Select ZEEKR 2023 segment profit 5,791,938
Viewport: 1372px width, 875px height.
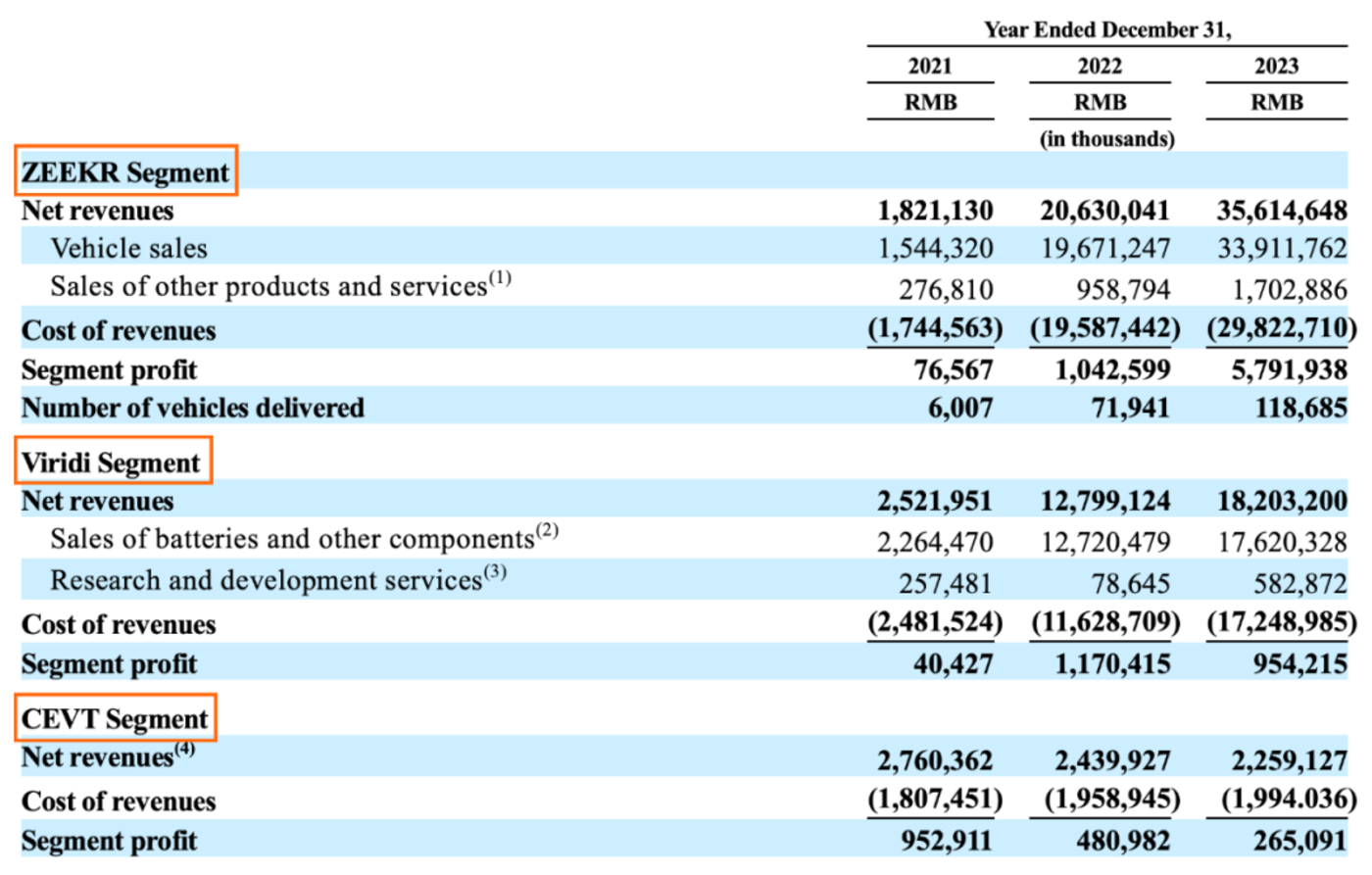[1282, 369]
